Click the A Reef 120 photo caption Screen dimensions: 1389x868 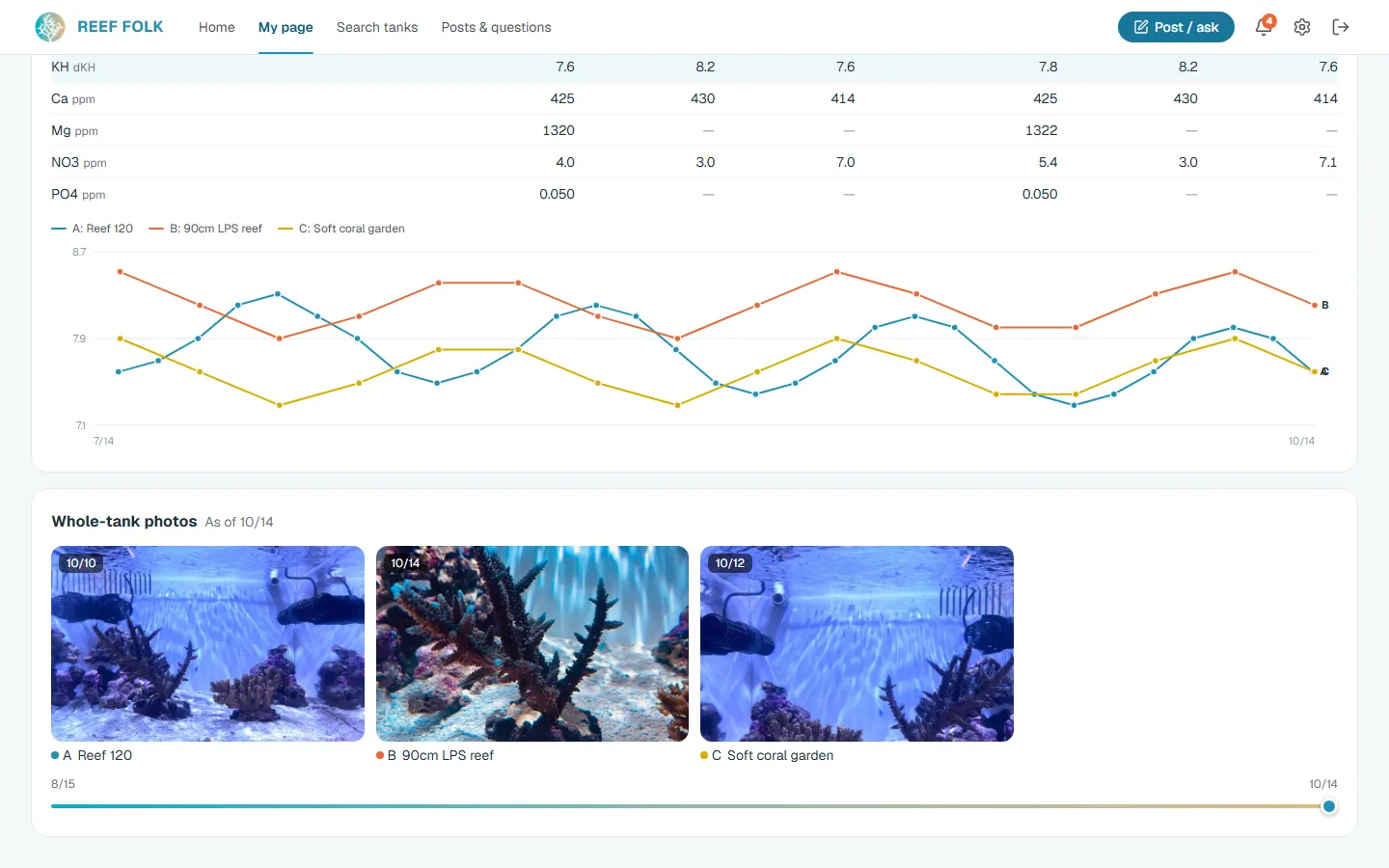click(92, 755)
